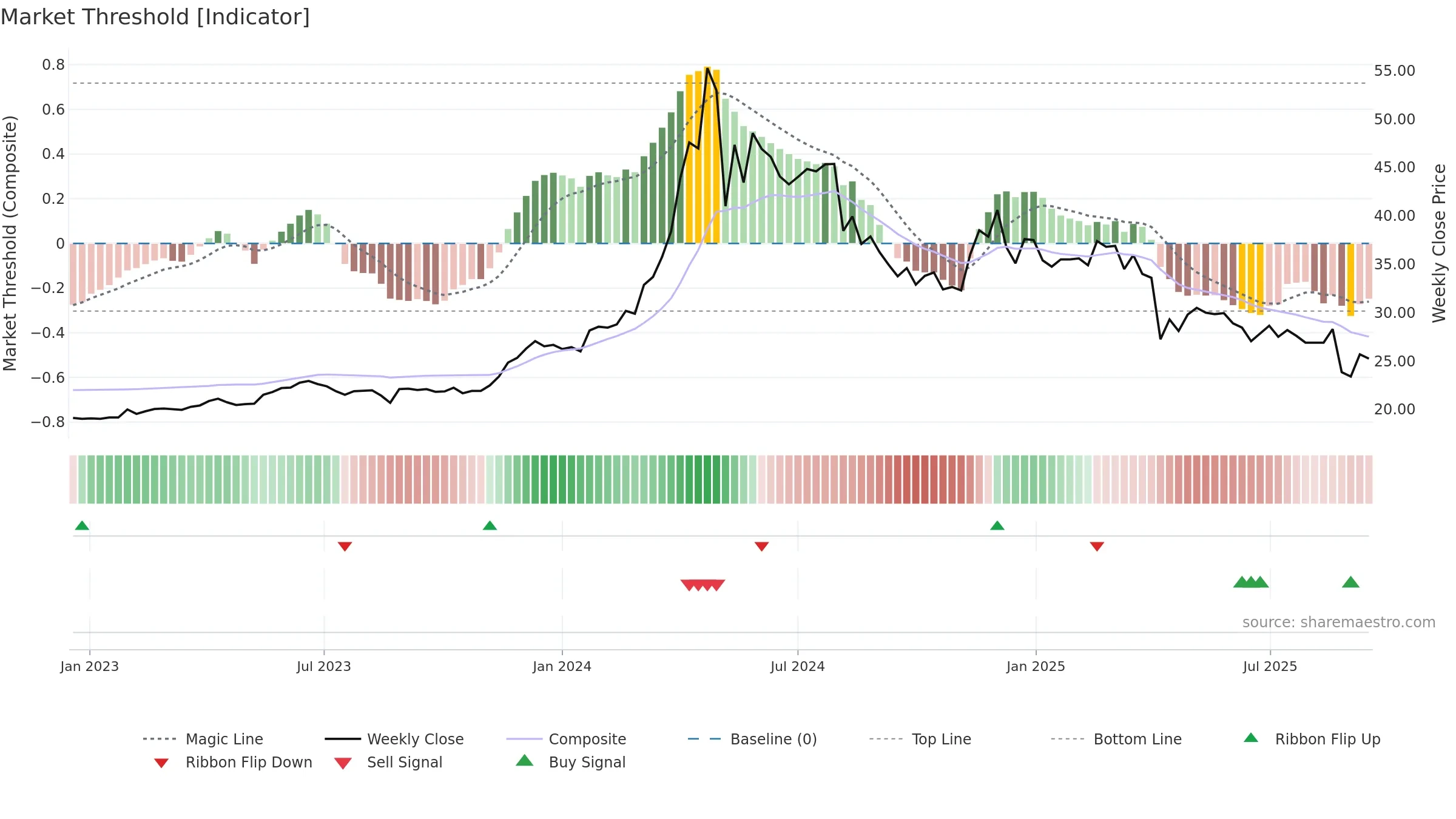Click the 0.8 left axis label
The image size is (1456, 819).
point(53,65)
